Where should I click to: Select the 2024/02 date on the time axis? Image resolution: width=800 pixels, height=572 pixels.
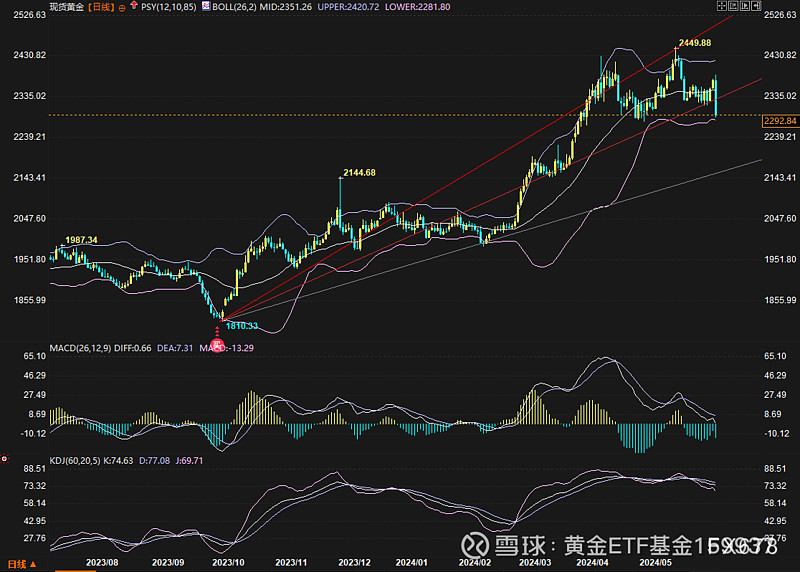[474, 563]
